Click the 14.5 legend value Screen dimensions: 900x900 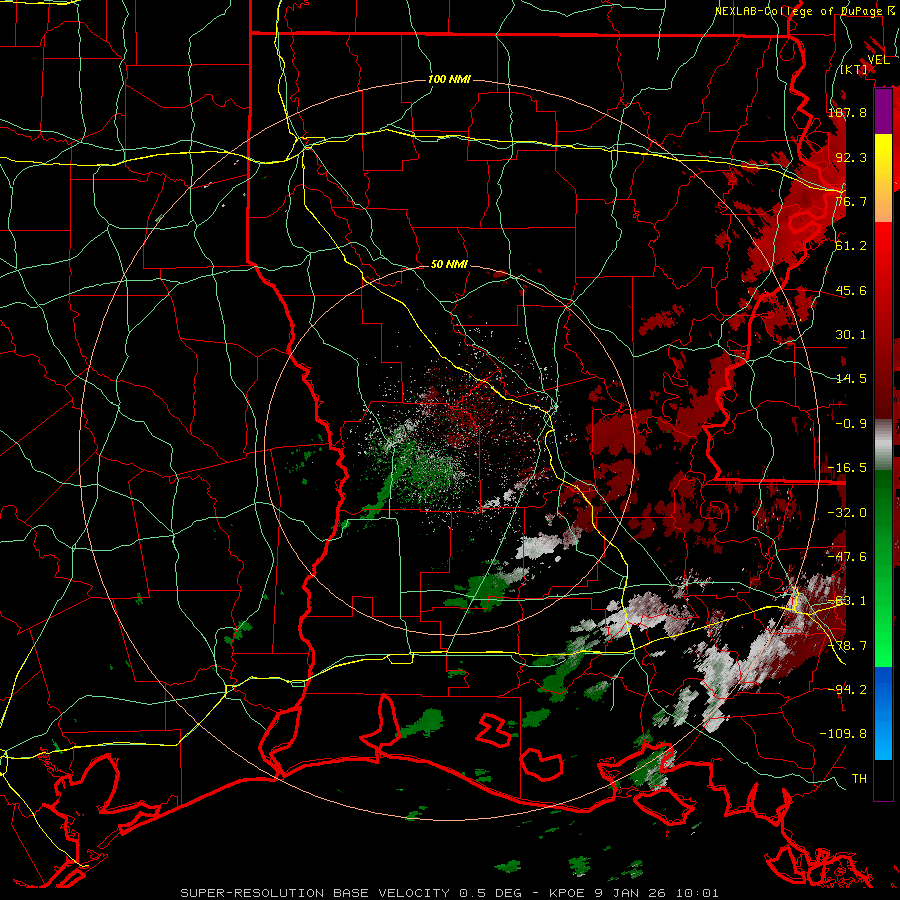(x=851, y=378)
